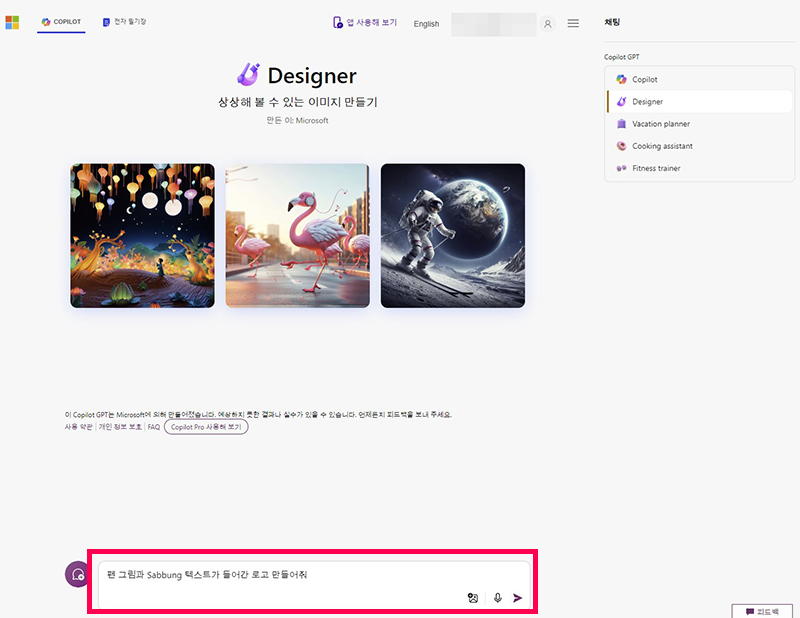Click the microphone voice input icon
This screenshot has height=618, width=800.
point(497,598)
